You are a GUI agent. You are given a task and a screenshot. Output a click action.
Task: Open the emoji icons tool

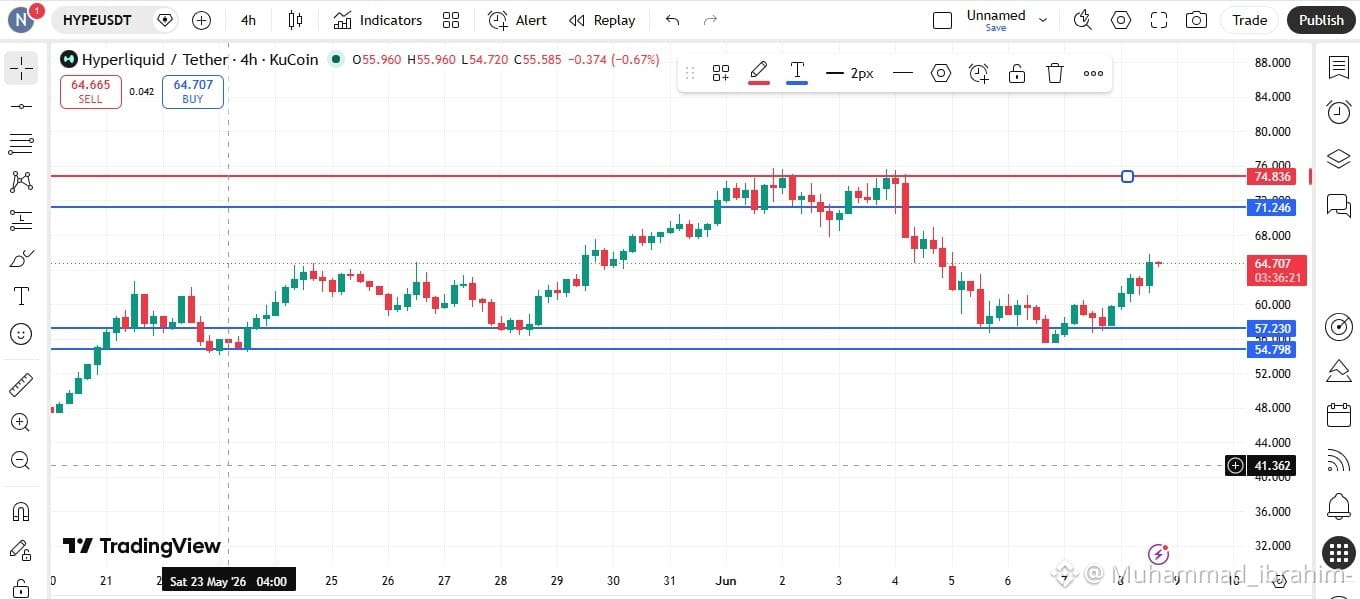(x=20, y=334)
